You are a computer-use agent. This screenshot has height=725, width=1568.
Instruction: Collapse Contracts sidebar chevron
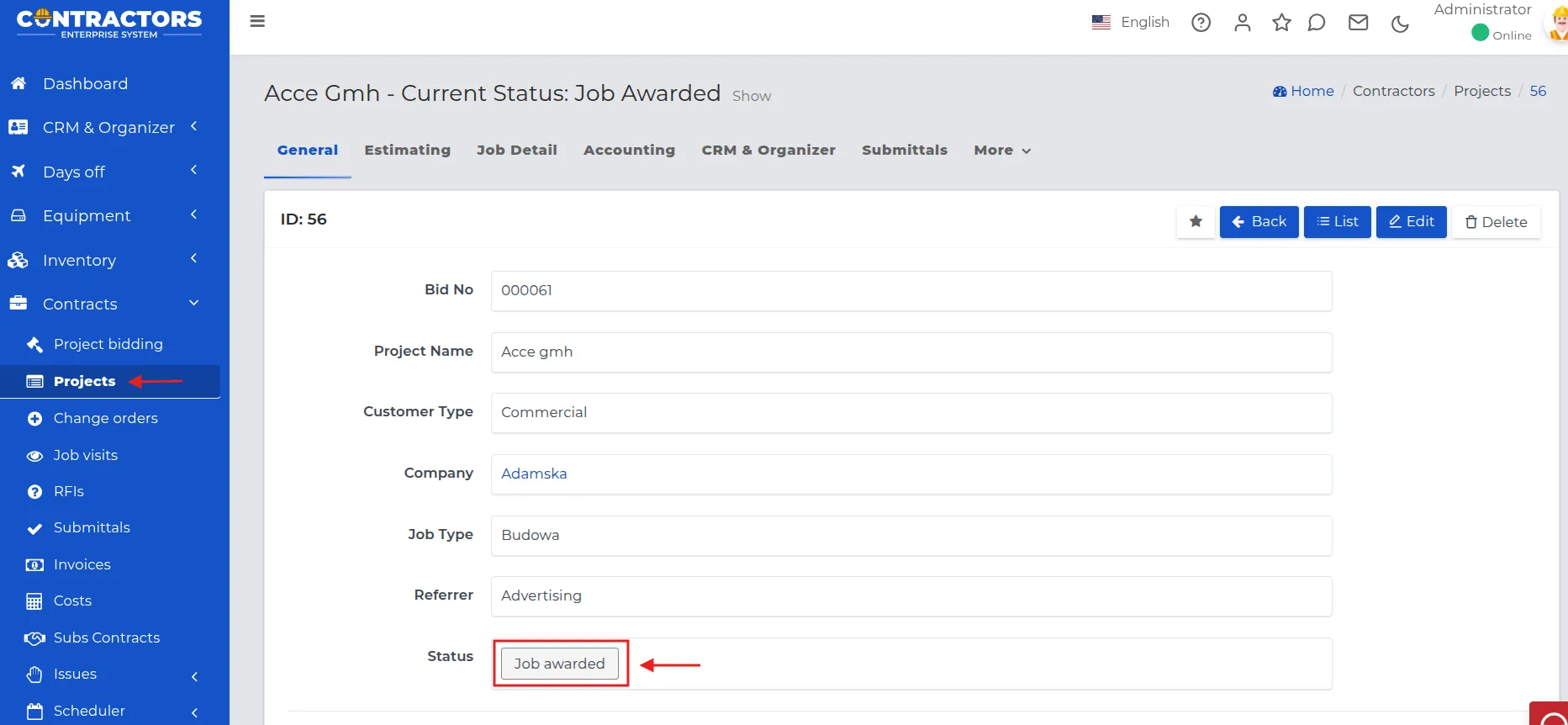pos(193,303)
